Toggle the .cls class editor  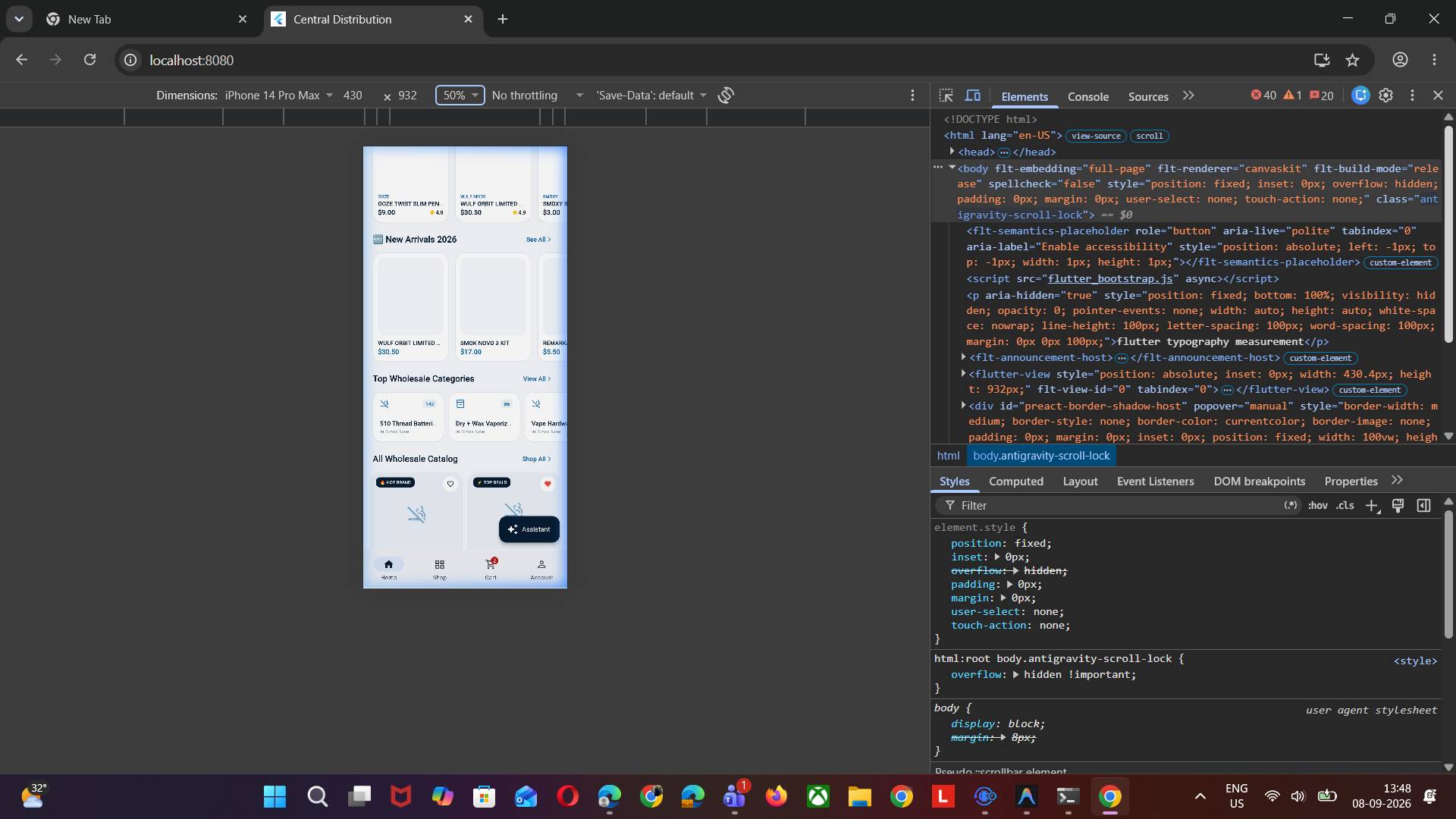coord(1345,506)
